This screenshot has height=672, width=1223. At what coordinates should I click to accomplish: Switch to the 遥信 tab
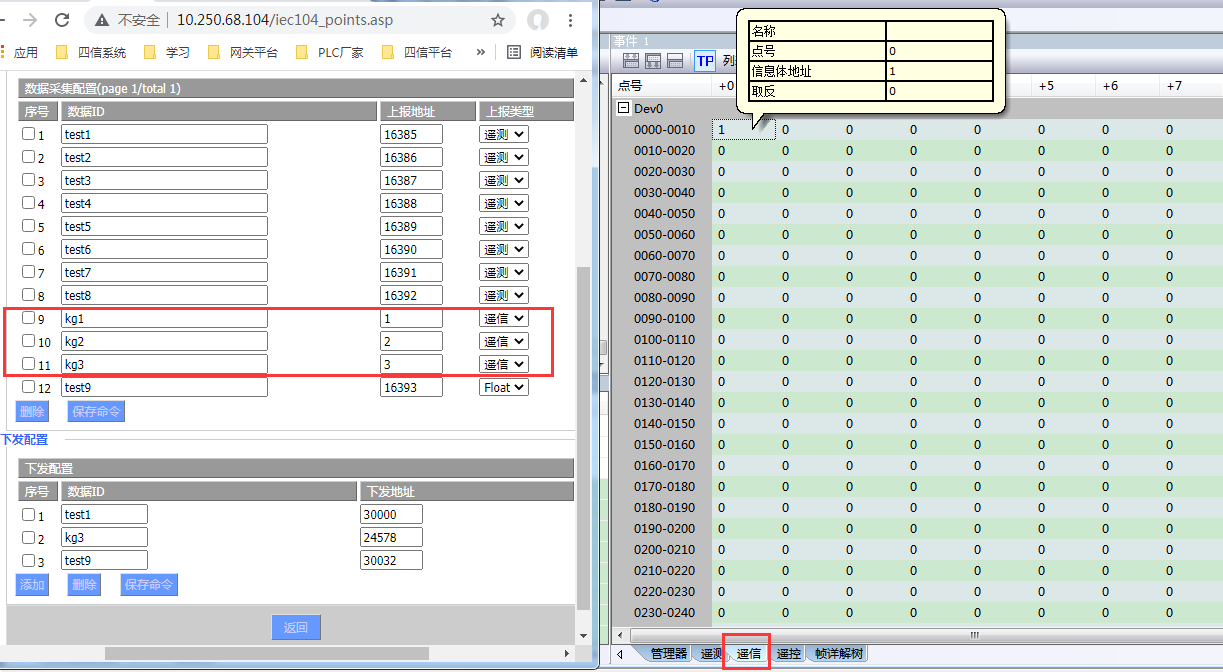pos(748,654)
